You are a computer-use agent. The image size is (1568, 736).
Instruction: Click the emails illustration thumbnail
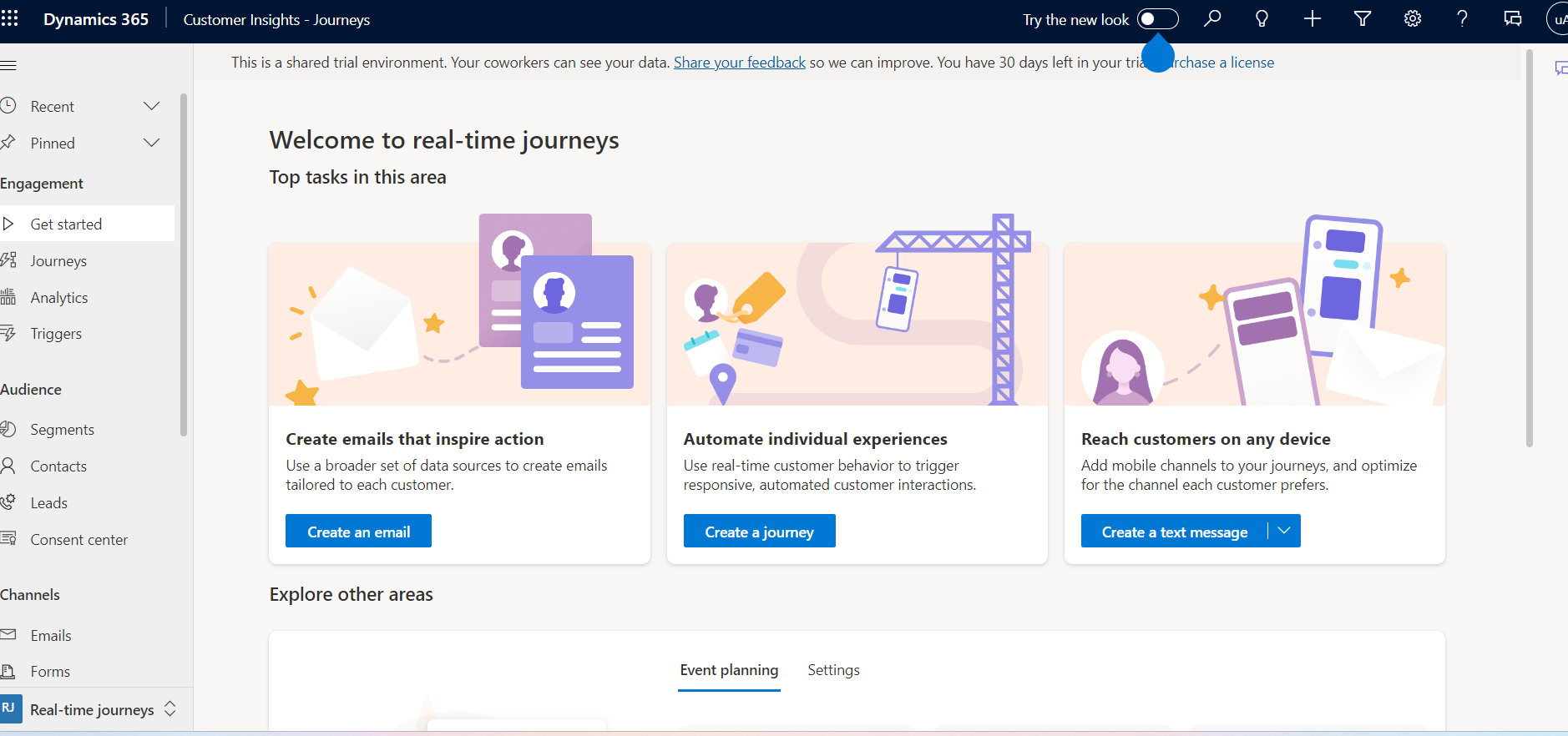coord(459,310)
